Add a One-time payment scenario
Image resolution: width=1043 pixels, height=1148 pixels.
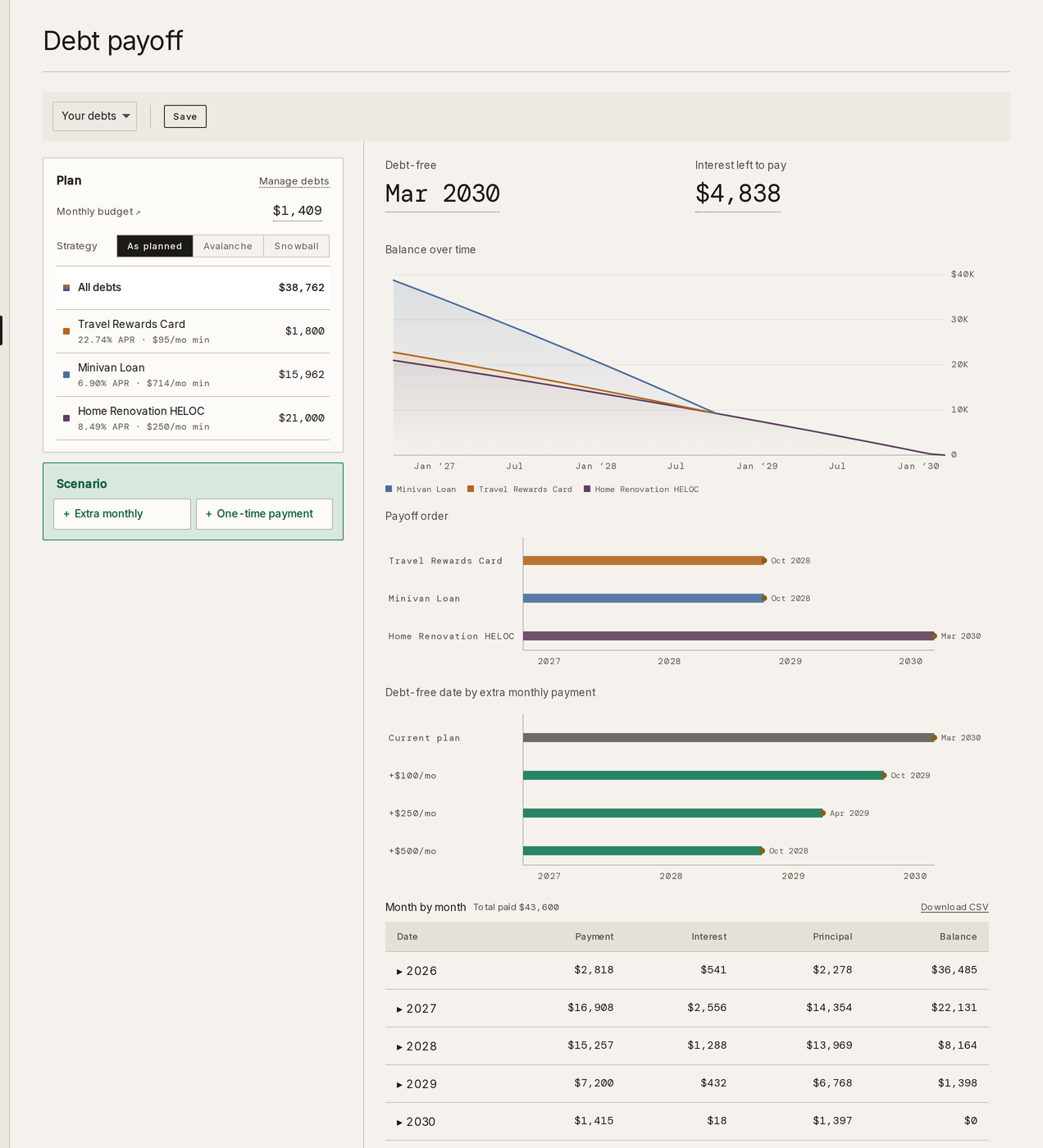click(264, 514)
